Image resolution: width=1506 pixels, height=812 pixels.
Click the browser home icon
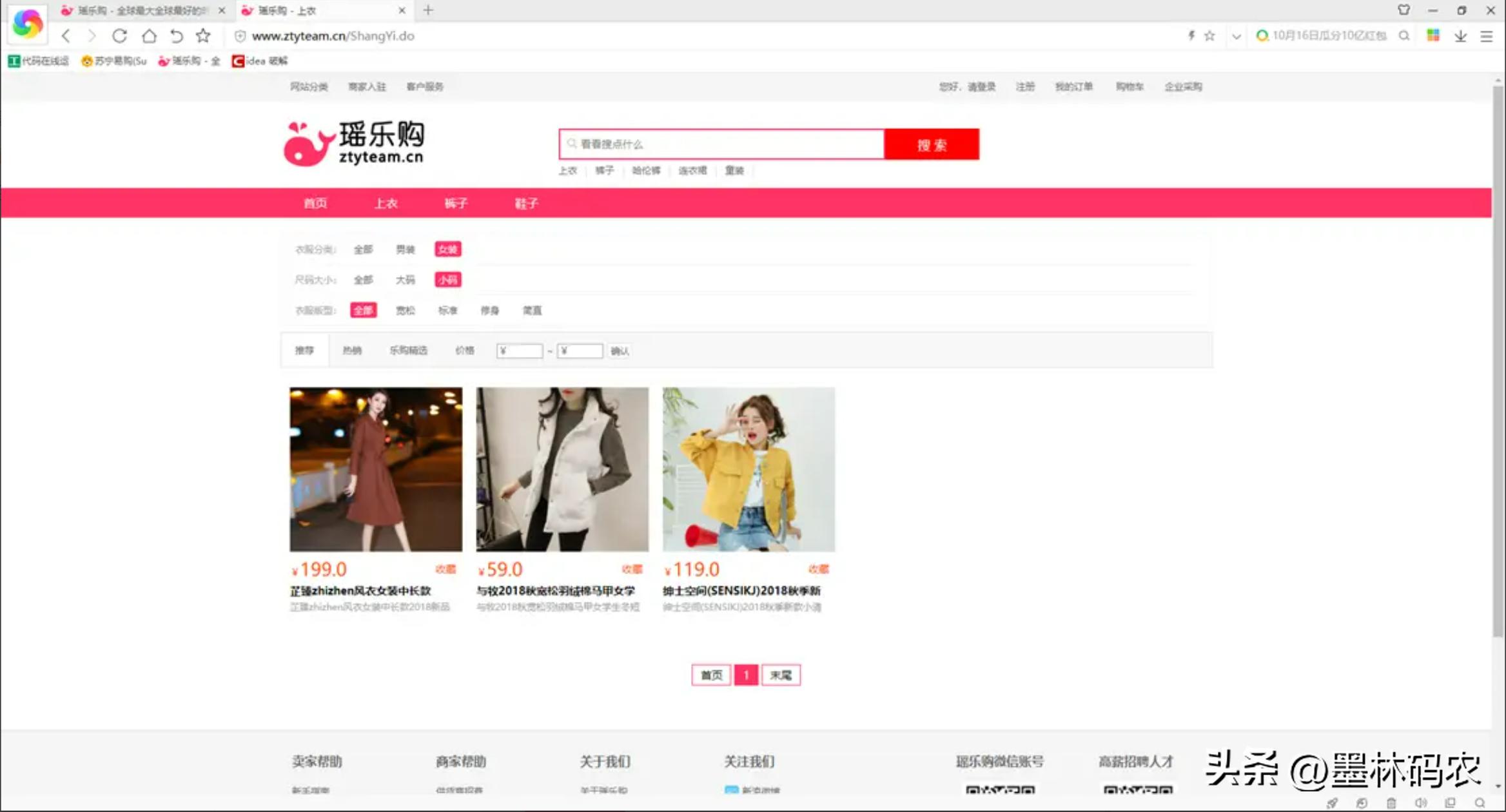pyautogui.click(x=149, y=36)
